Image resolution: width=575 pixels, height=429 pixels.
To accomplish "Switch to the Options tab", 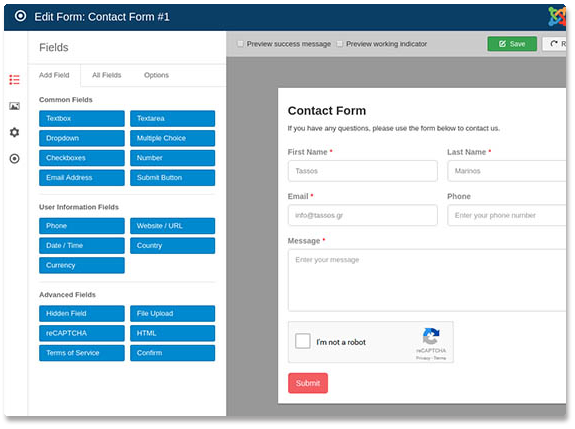I will 157,75.
